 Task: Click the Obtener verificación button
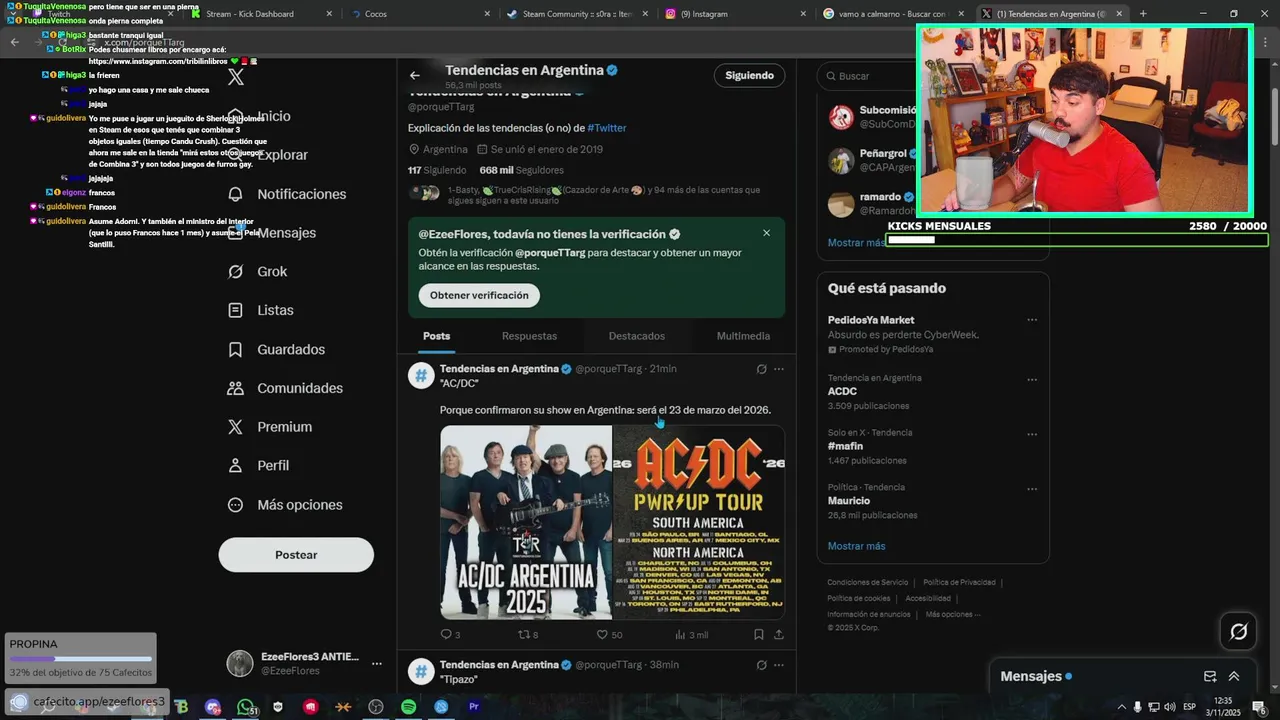coord(479,295)
